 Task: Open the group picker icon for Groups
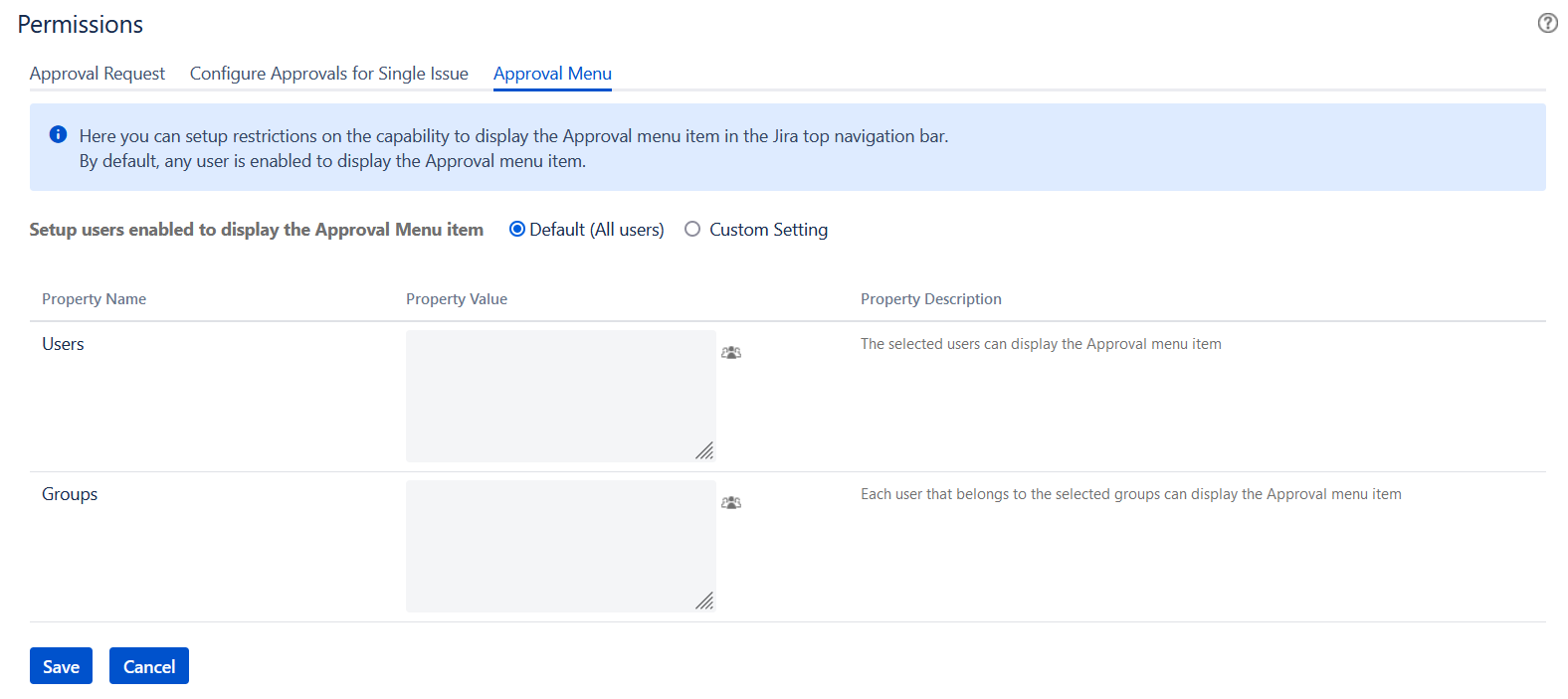pyautogui.click(x=731, y=503)
